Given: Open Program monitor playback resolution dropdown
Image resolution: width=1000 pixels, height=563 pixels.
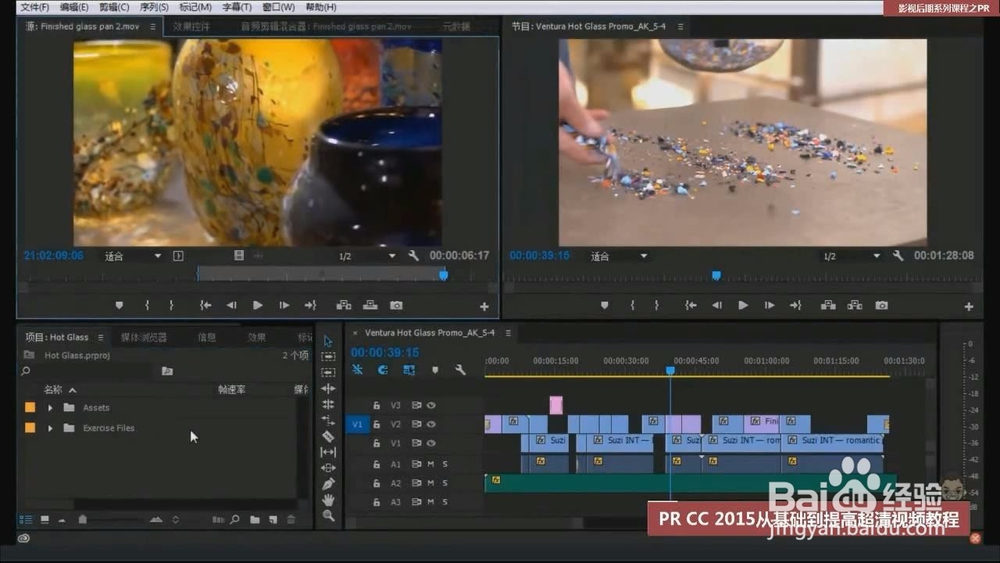Looking at the screenshot, I should pos(851,256).
